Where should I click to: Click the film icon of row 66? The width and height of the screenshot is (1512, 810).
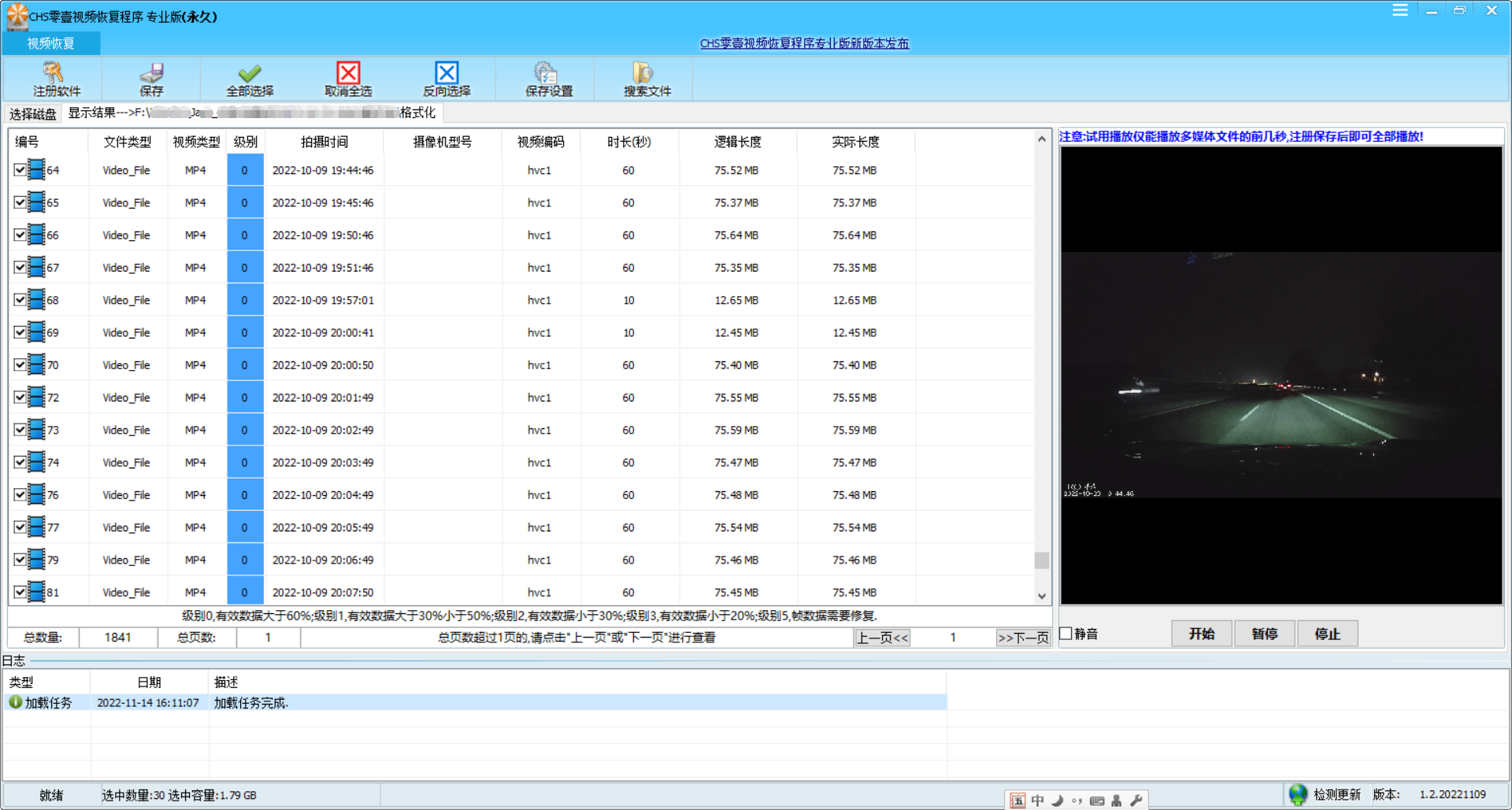pyautogui.click(x=36, y=235)
